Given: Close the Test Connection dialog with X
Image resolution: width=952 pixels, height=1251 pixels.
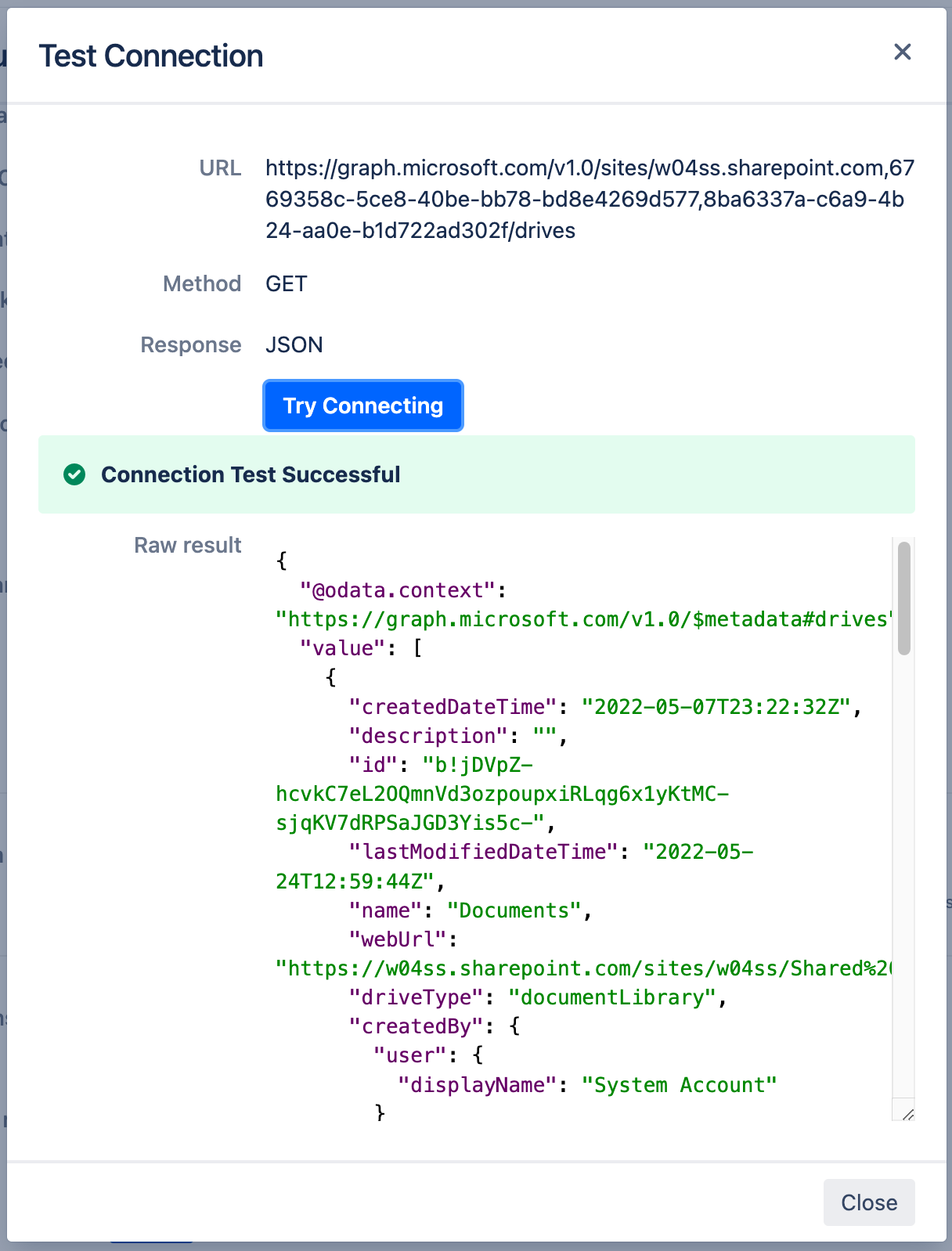Looking at the screenshot, I should pyautogui.click(x=902, y=52).
